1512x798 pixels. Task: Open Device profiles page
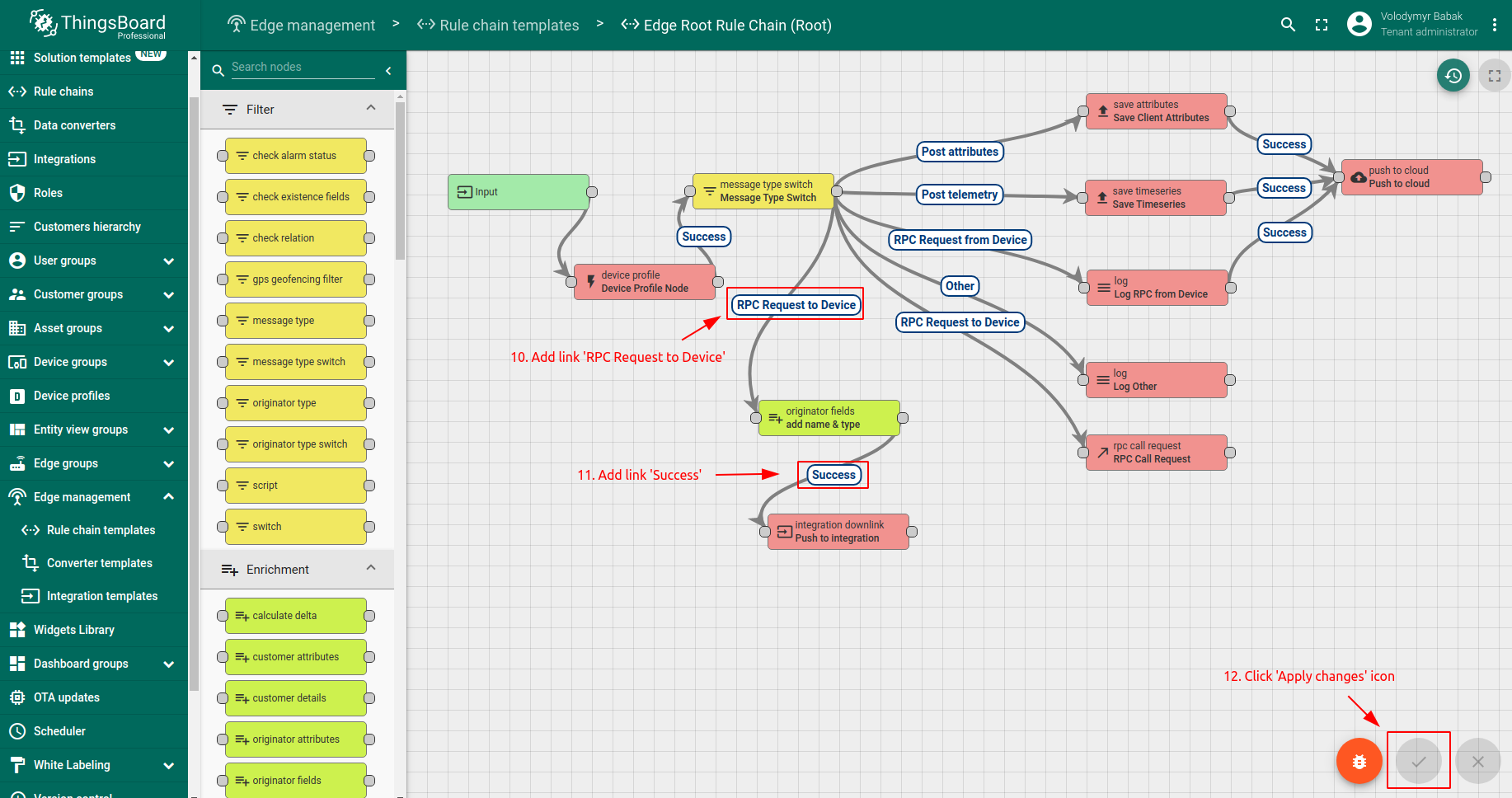tap(94, 396)
